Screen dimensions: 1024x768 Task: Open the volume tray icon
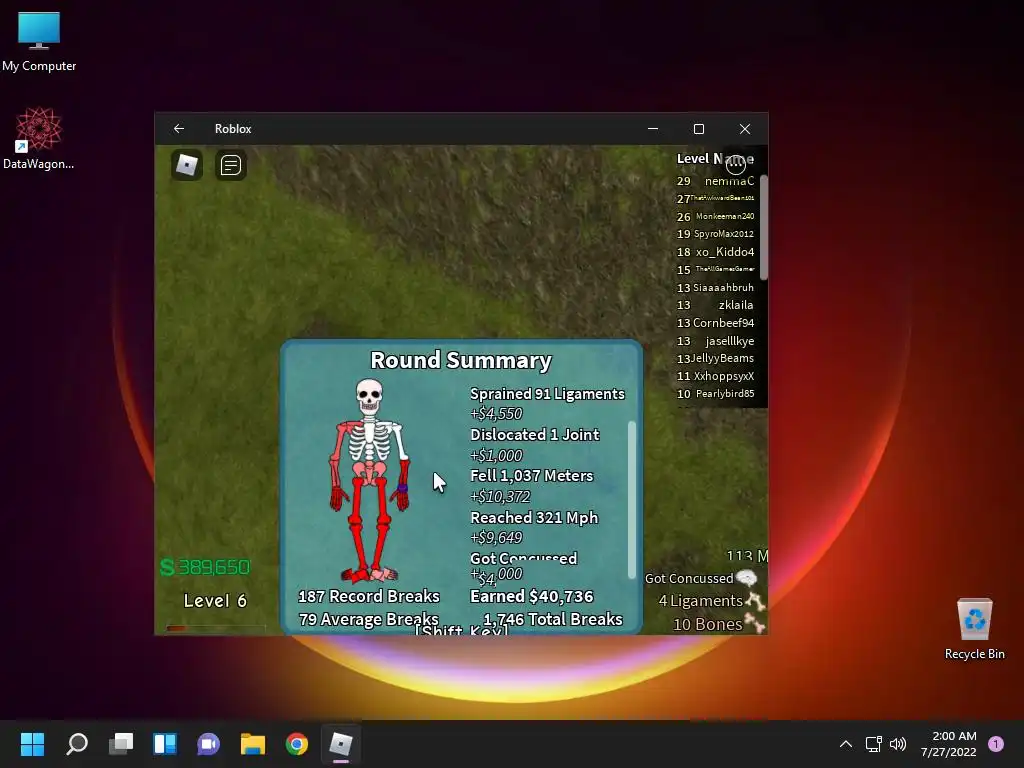click(898, 744)
